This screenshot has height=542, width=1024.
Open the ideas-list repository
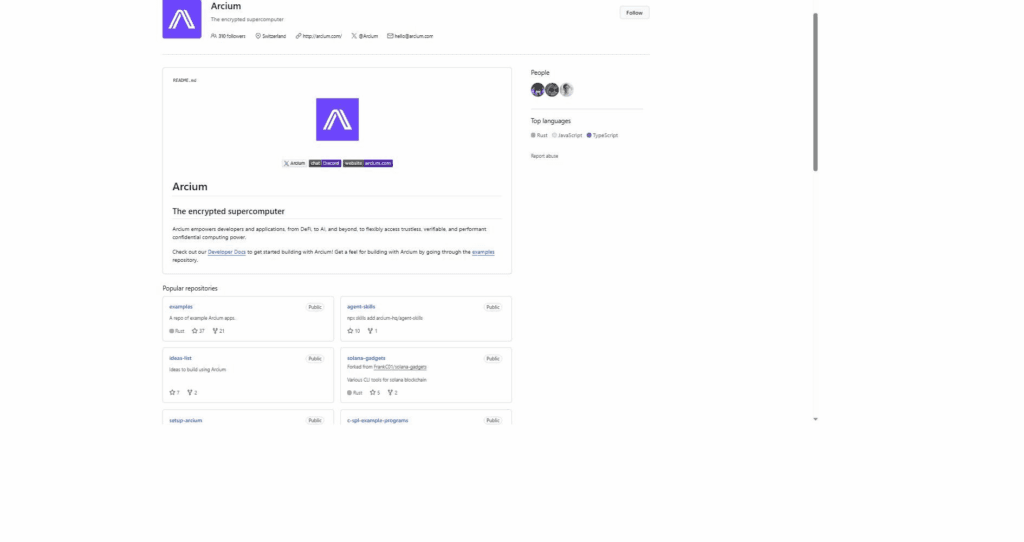(x=180, y=358)
